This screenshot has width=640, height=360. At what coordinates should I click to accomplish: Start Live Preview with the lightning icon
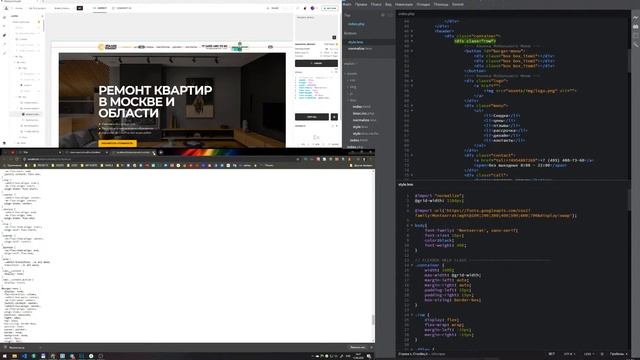(636, 18)
